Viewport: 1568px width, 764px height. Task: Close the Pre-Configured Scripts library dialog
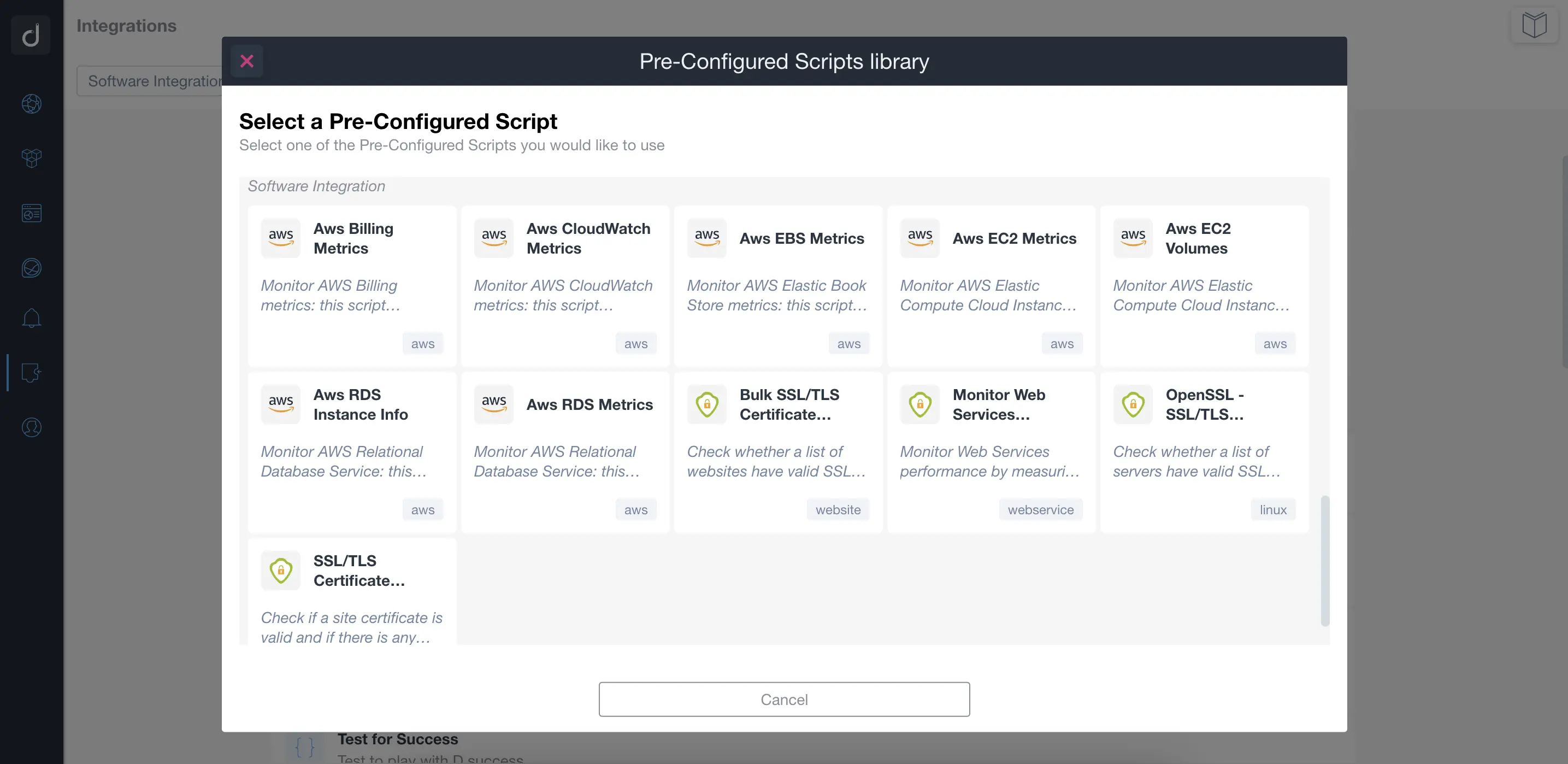pos(246,61)
